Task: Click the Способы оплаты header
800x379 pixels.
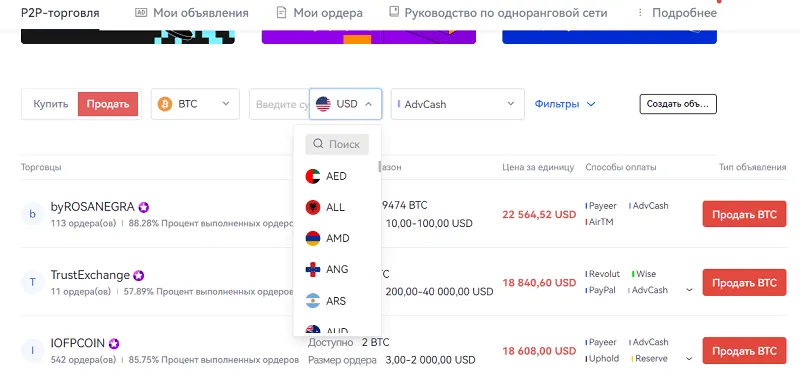Action: [x=621, y=167]
